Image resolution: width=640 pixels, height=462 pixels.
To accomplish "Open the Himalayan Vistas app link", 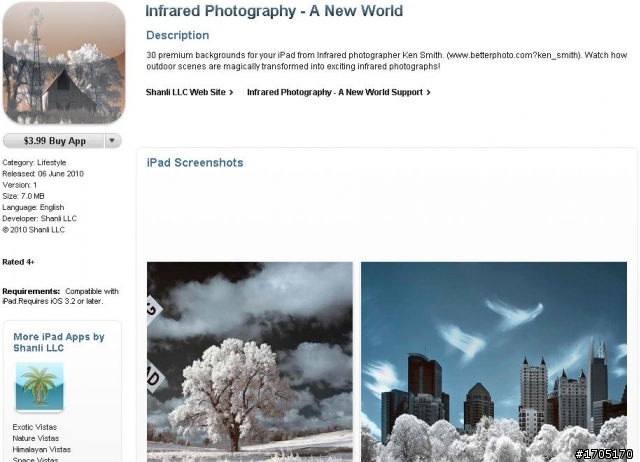I will tap(42, 449).
